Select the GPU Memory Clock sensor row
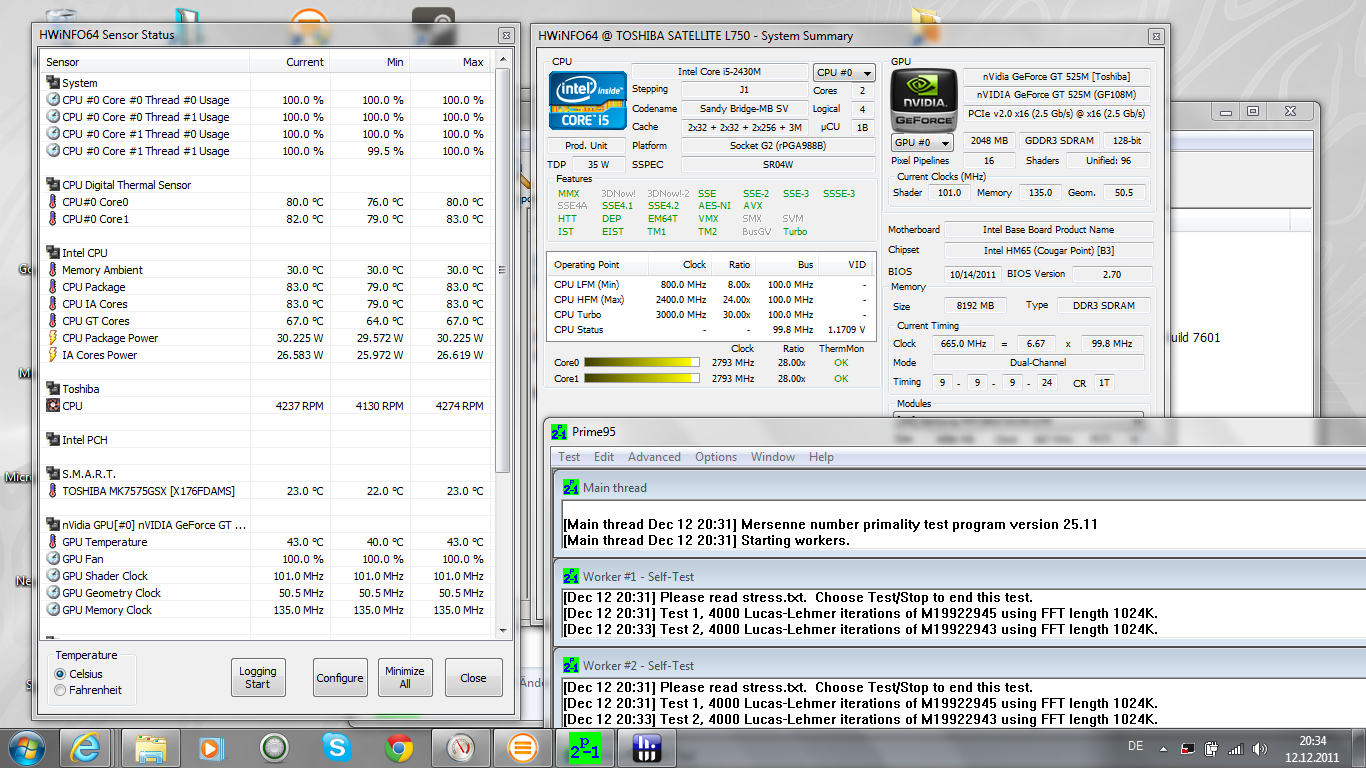The height and width of the screenshot is (768, 1366). click(x=266, y=610)
